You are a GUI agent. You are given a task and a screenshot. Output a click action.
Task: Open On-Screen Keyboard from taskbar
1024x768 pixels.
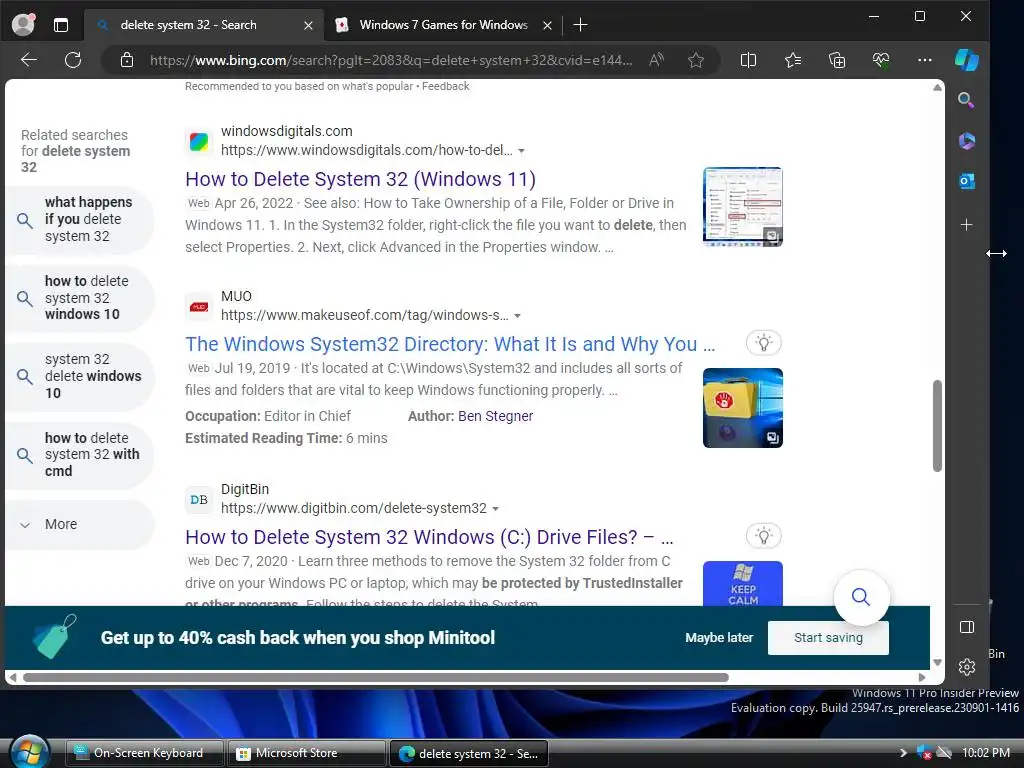pyautogui.click(x=145, y=753)
